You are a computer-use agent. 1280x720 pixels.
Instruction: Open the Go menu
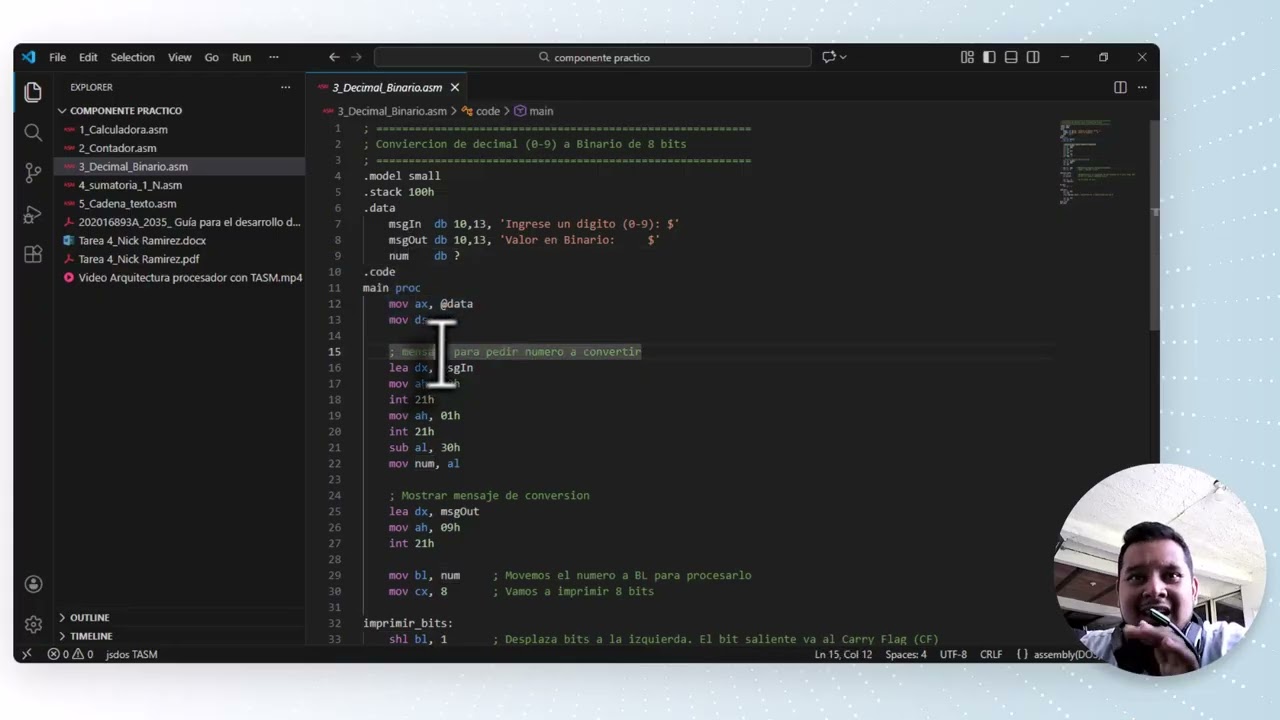[x=212, y=57]
